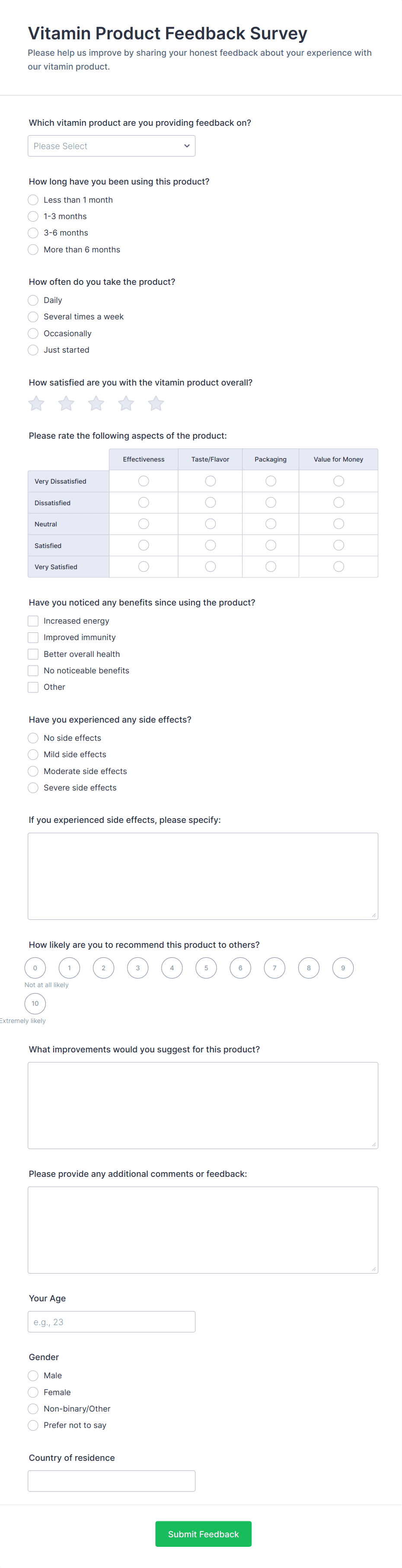Check the Other benefits option

click(x=33, y=687)
